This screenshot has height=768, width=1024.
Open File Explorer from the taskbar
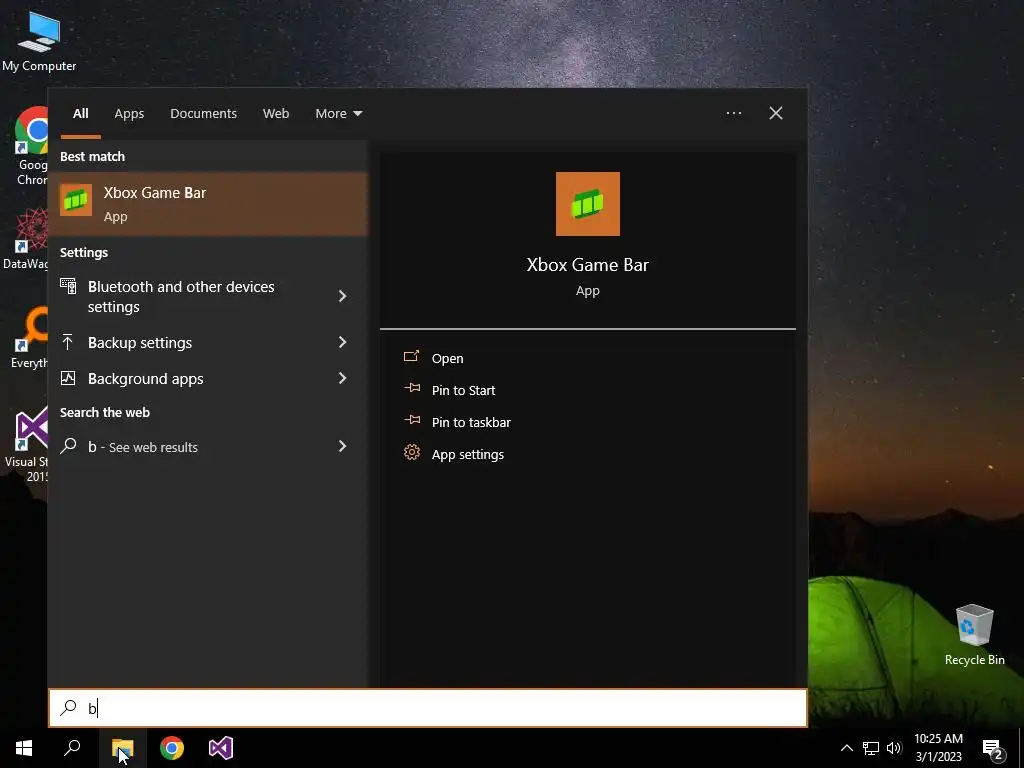(x=122, y=748)
